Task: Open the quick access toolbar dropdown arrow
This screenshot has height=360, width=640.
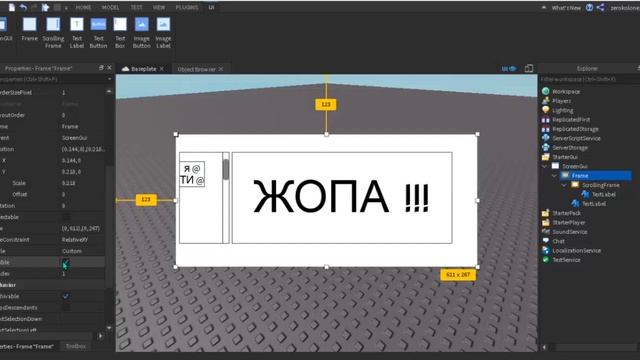Action: pos(66,8)
